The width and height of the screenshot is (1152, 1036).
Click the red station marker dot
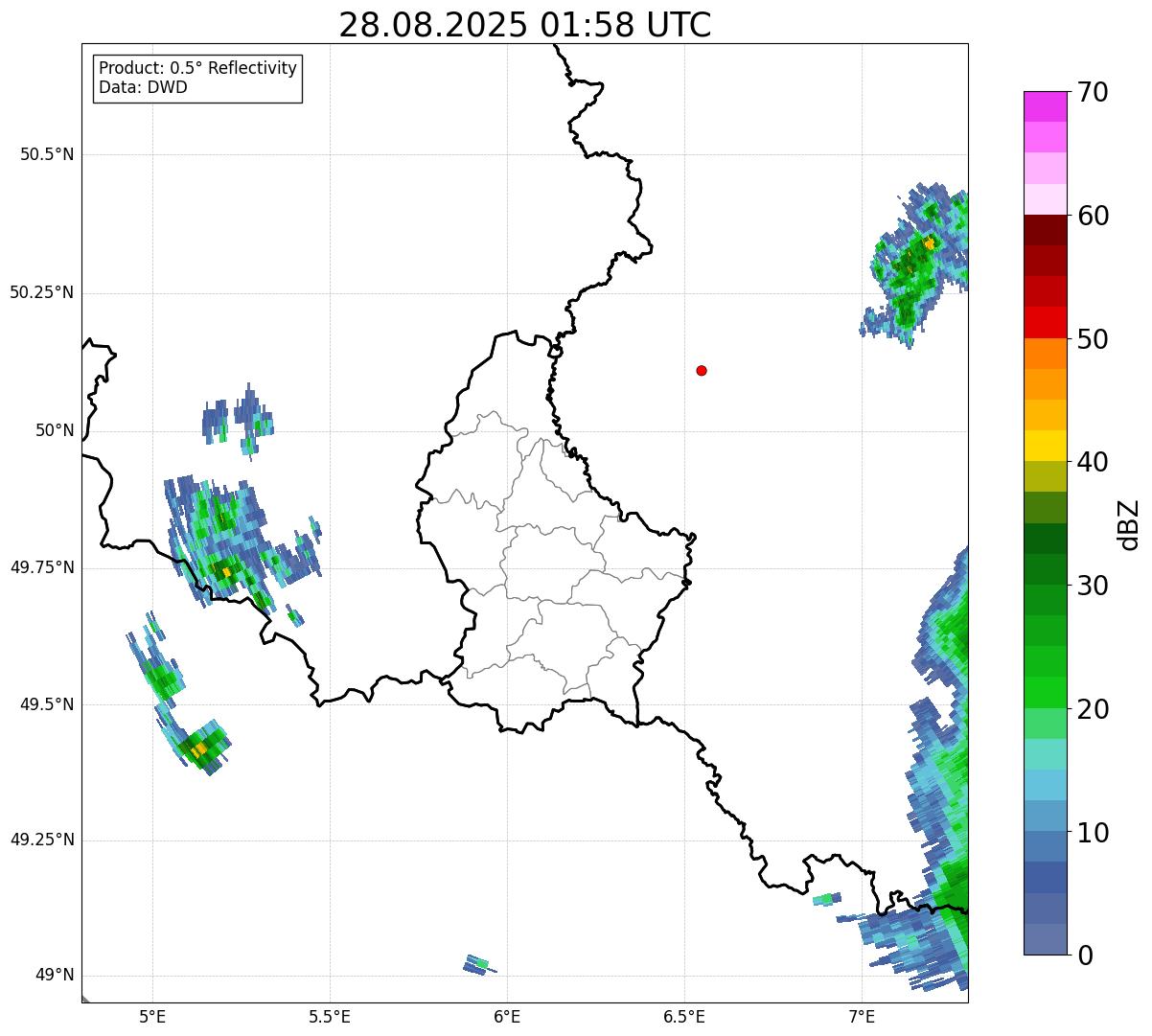tap(702, 370)
